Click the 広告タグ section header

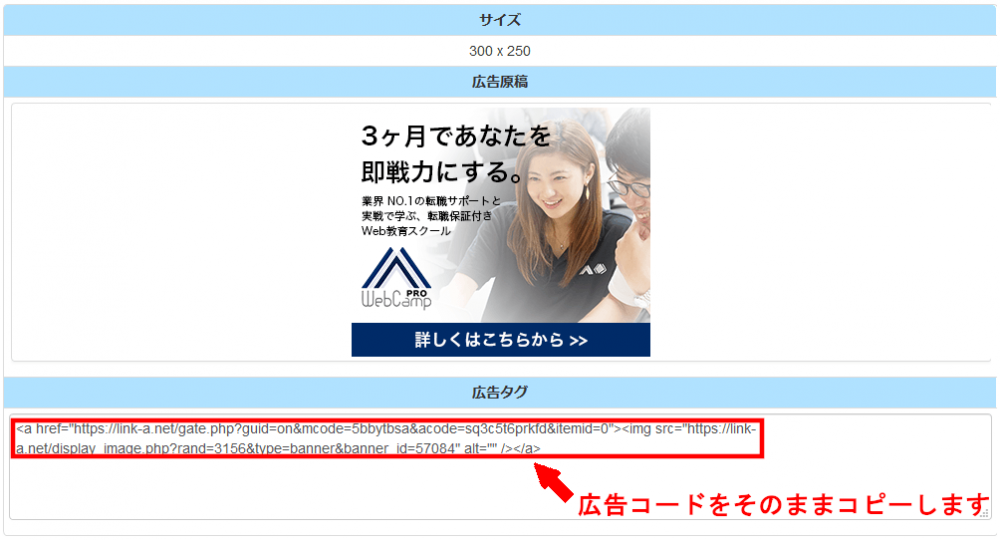click(x=500, y=392)
